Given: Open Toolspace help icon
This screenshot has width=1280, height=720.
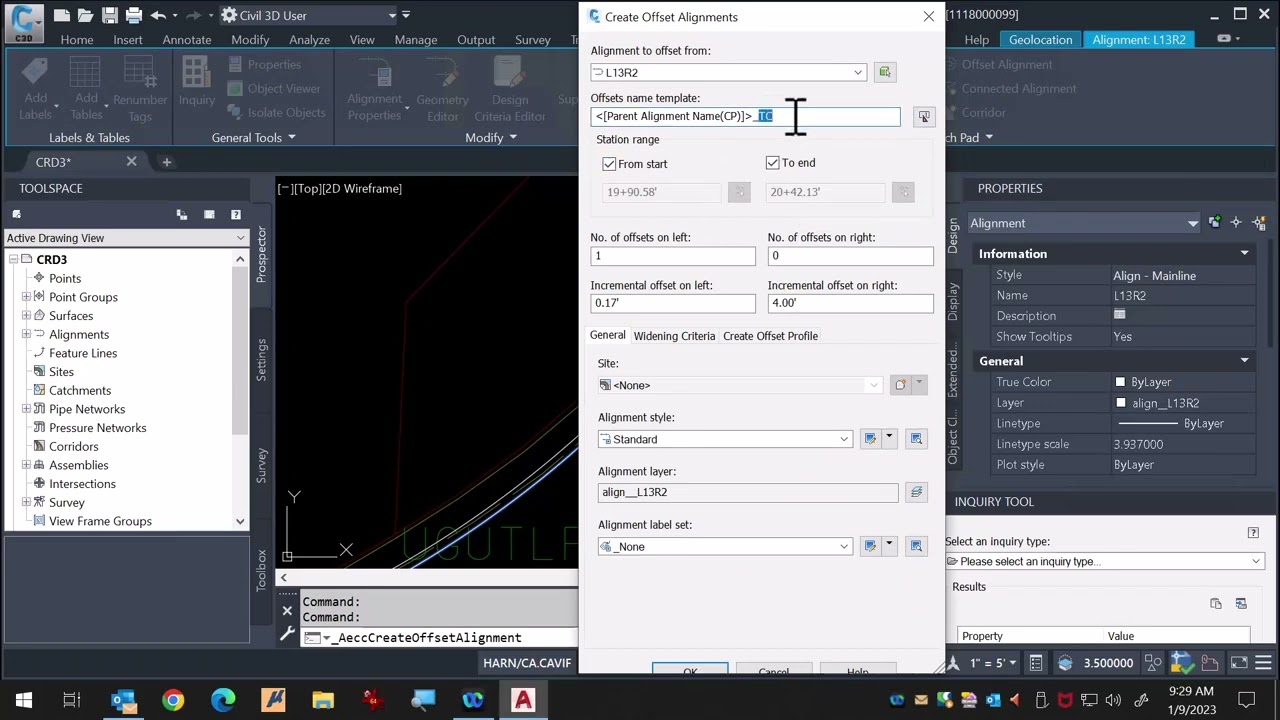Looking at the screenshot, I should [236, 214].
